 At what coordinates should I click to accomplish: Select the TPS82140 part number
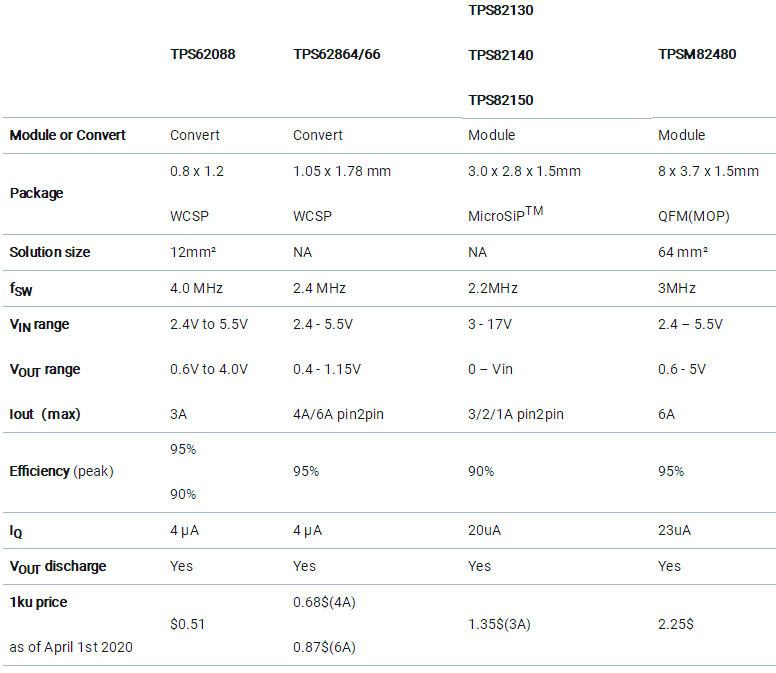point(501,55)
